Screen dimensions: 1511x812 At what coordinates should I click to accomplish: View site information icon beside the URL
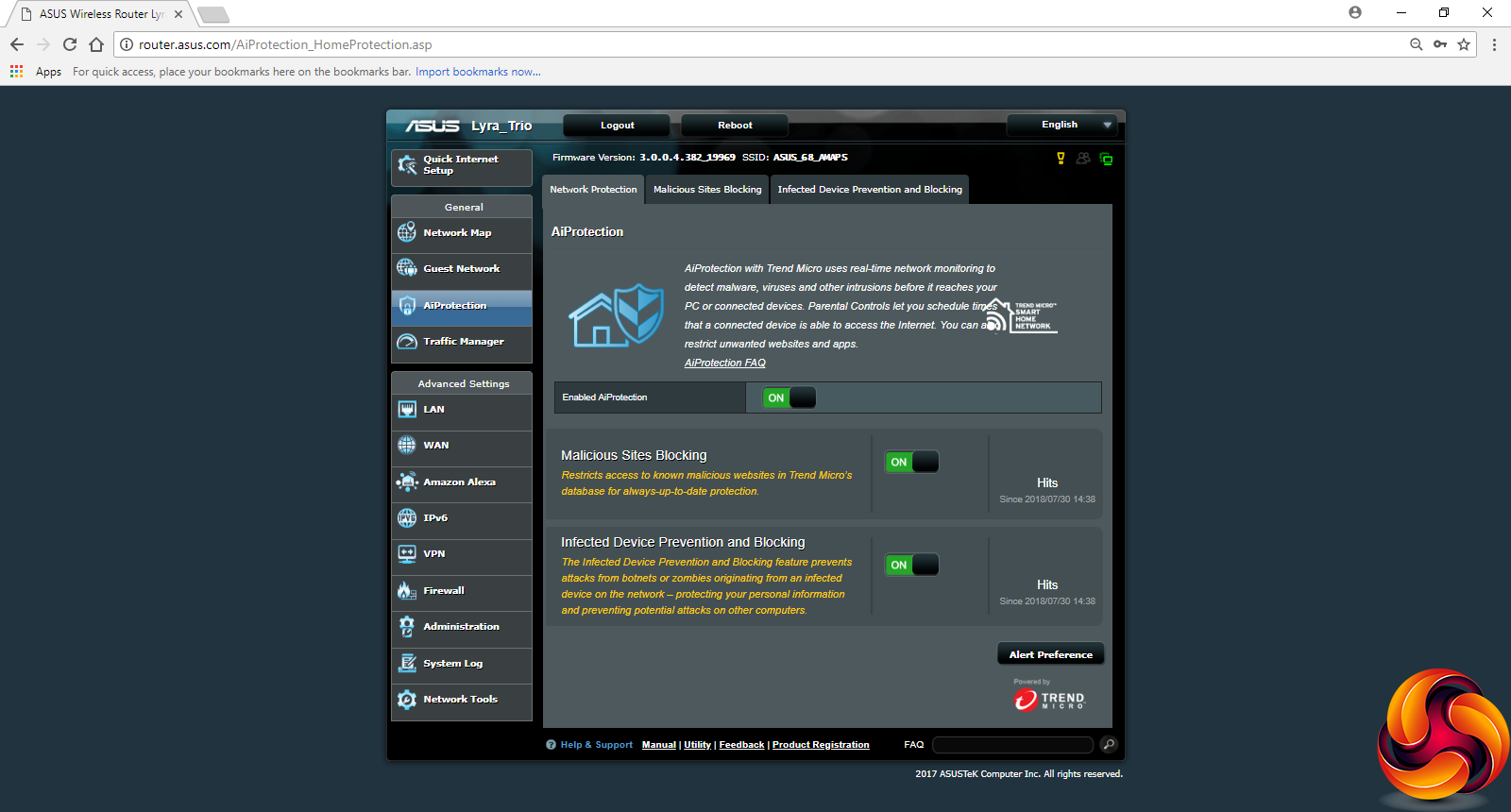tap(127, 44)
